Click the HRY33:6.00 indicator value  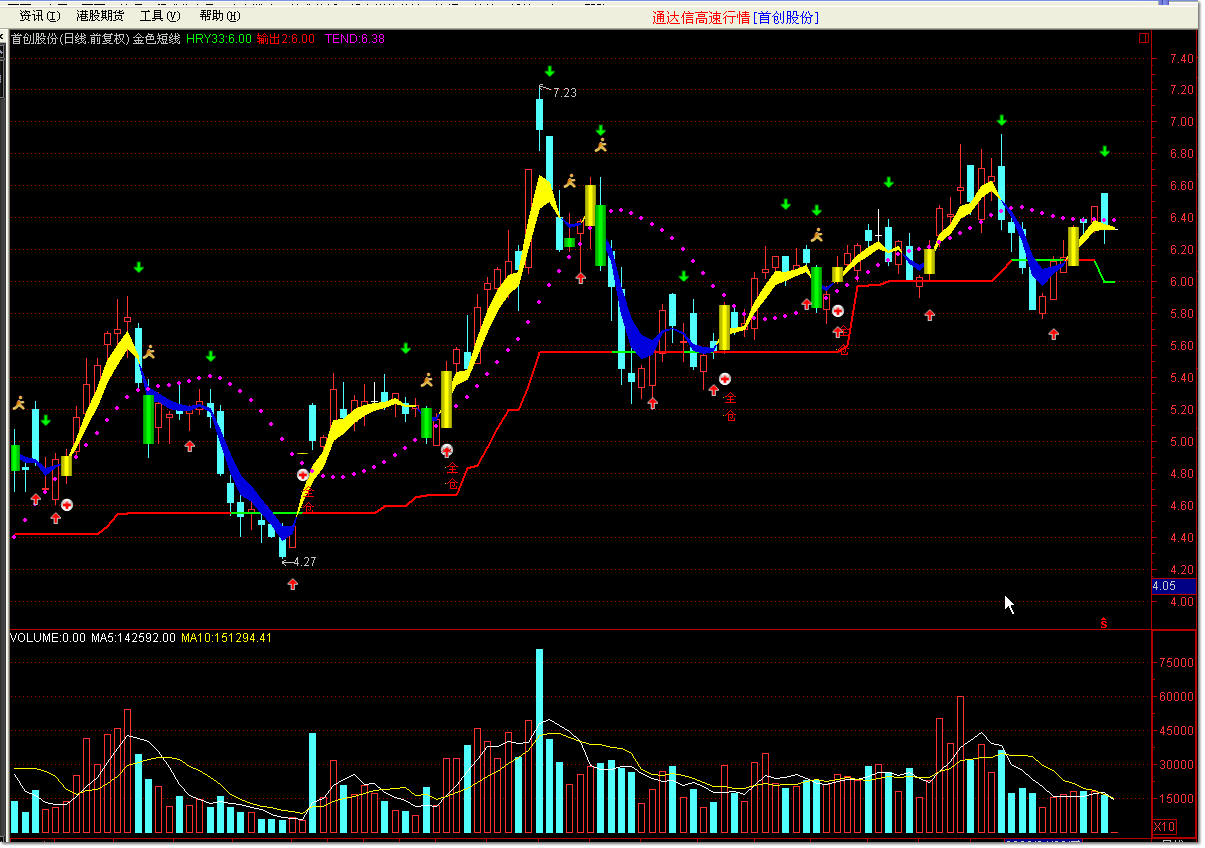[x=219, y=39]
